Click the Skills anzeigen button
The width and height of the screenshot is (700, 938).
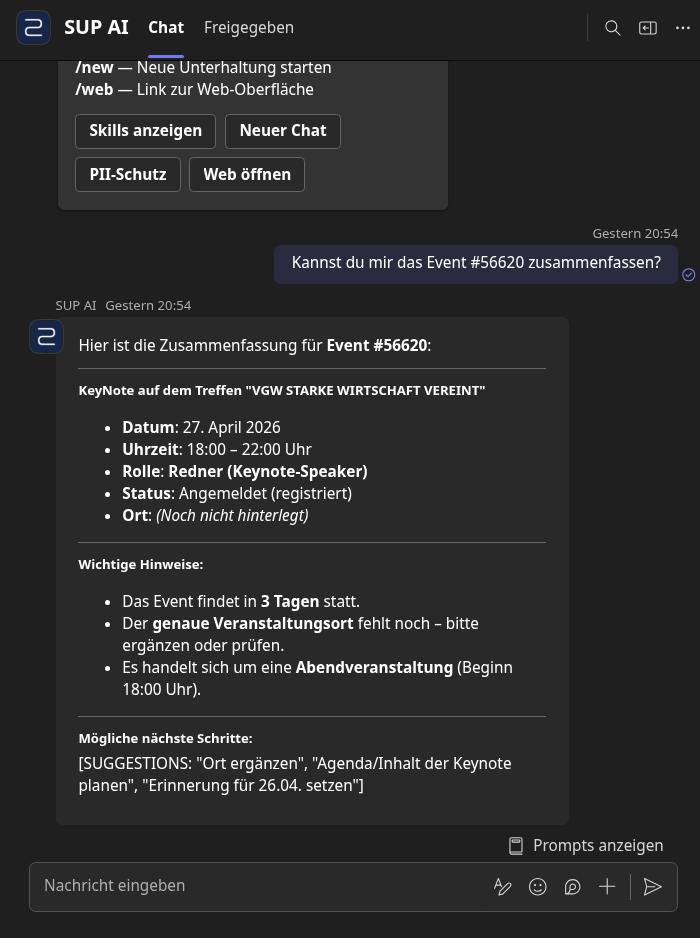click(x=145, y=131)
